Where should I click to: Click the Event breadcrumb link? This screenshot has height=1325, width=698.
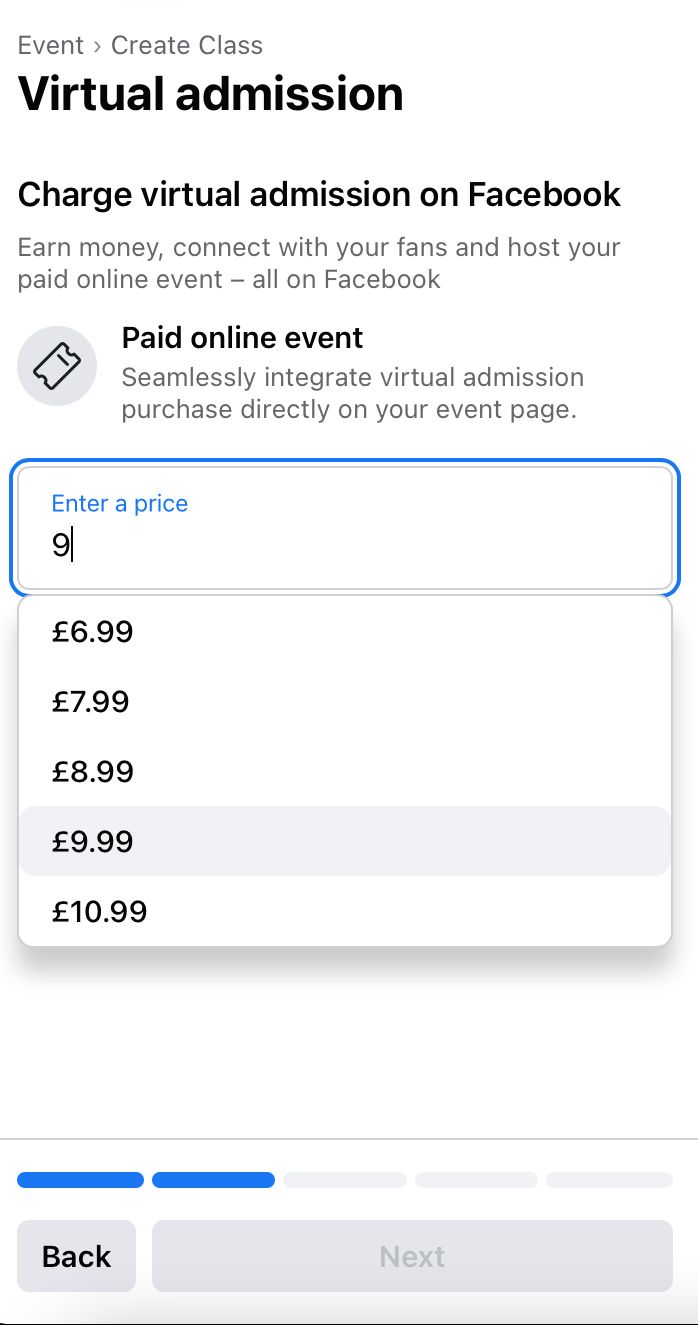click(51, 45)
